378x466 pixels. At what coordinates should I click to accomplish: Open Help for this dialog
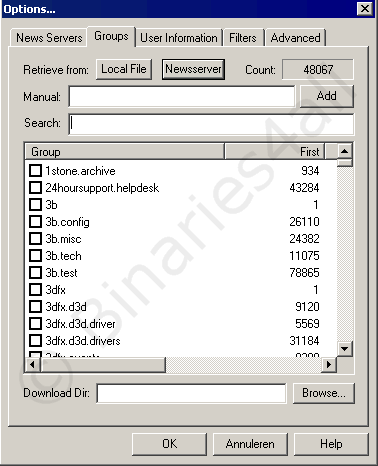[x=331, y=444]
